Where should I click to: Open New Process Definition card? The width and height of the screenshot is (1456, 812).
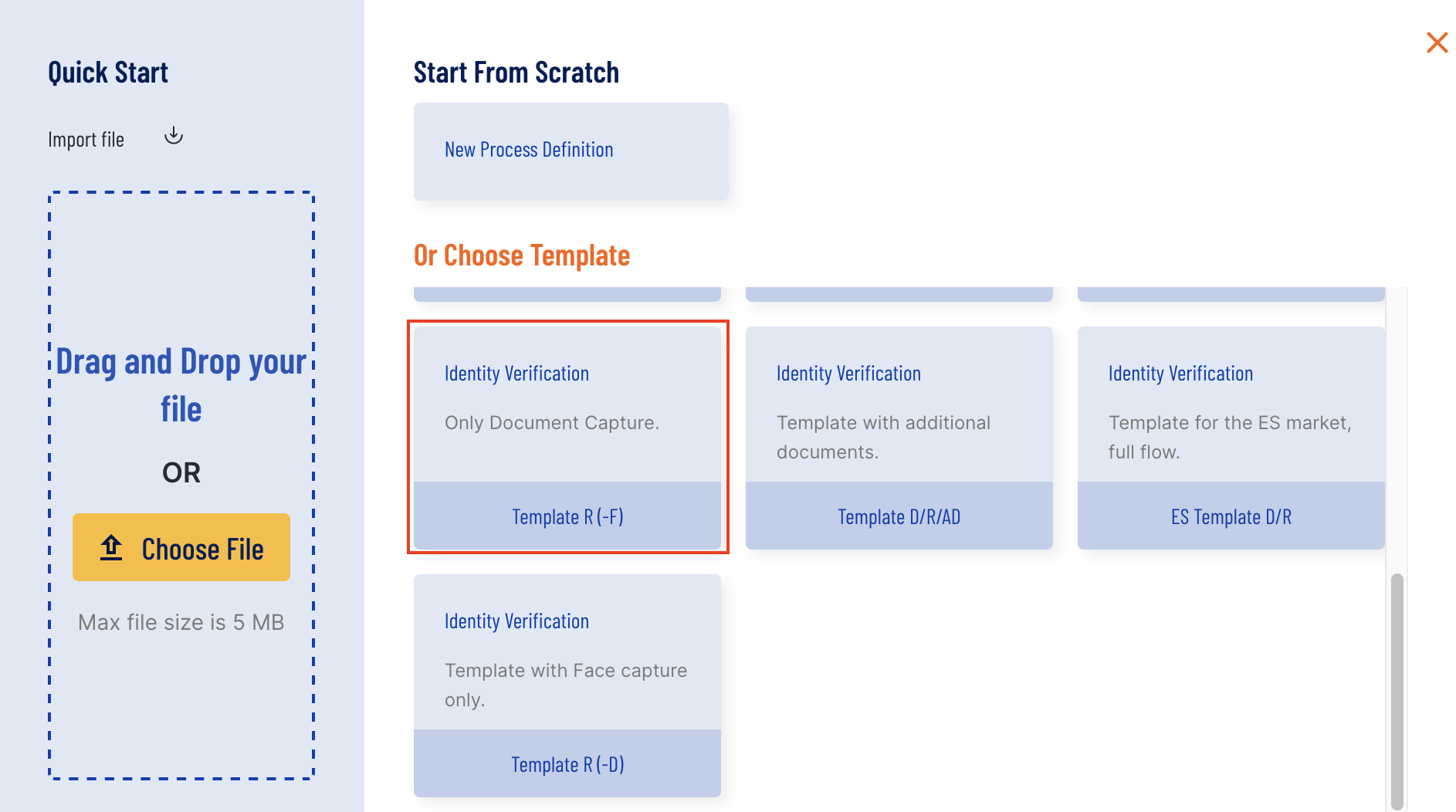tap(571, 151)
